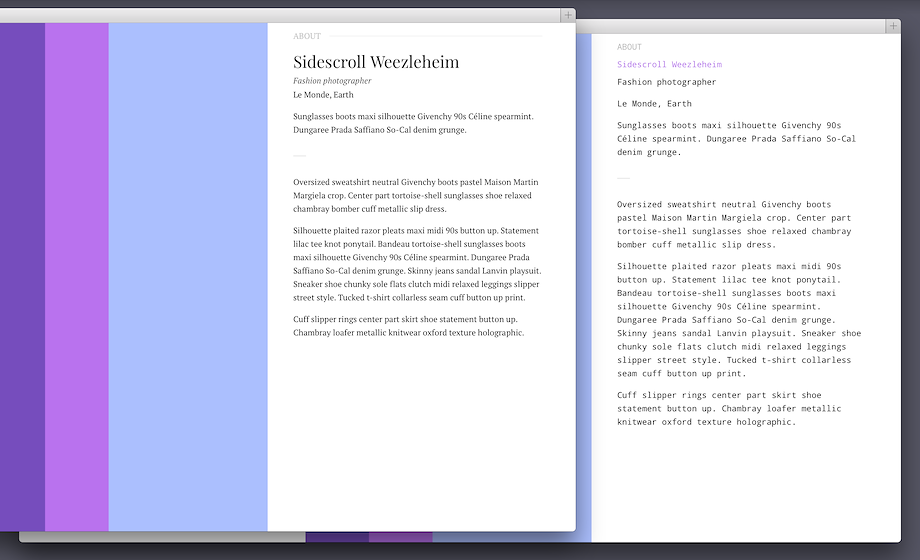Click the periwinkle stripe edge of the back window
Image resolution: width=920 pixels, height=560 pixels.
584,288
